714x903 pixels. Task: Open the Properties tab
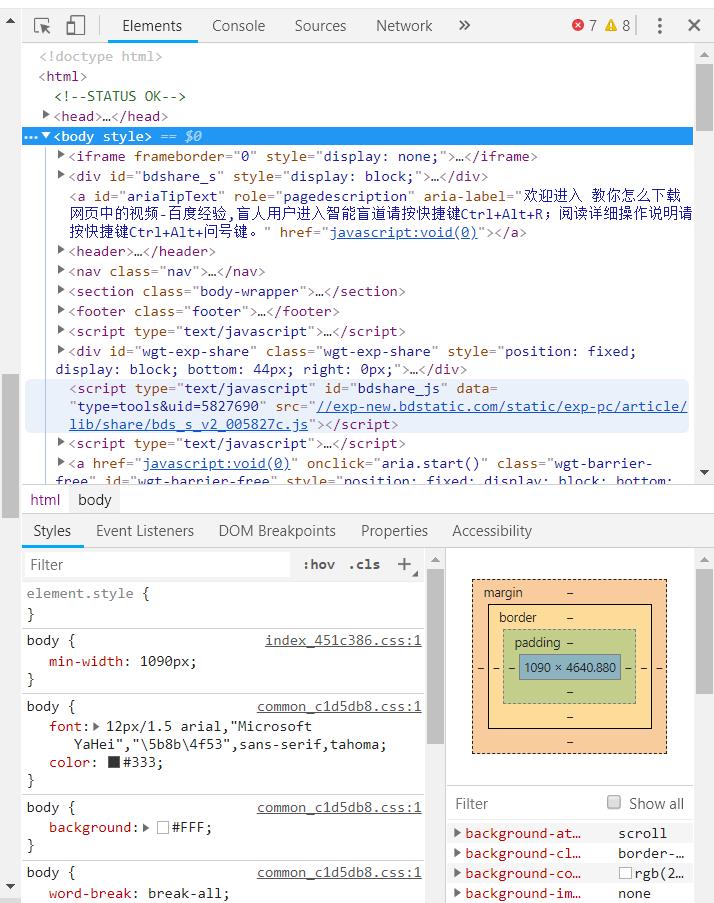(x=394, y=531)
